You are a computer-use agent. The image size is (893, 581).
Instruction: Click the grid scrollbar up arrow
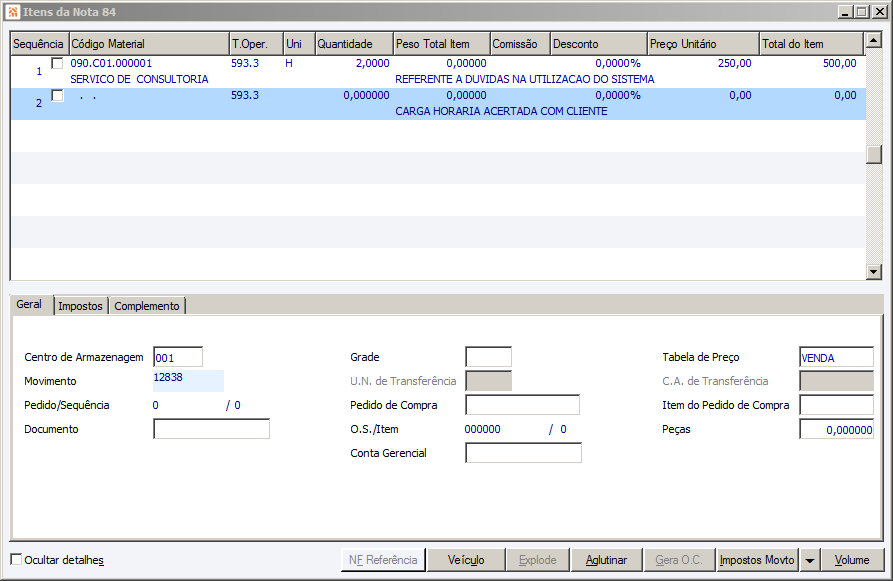point(874,40)
